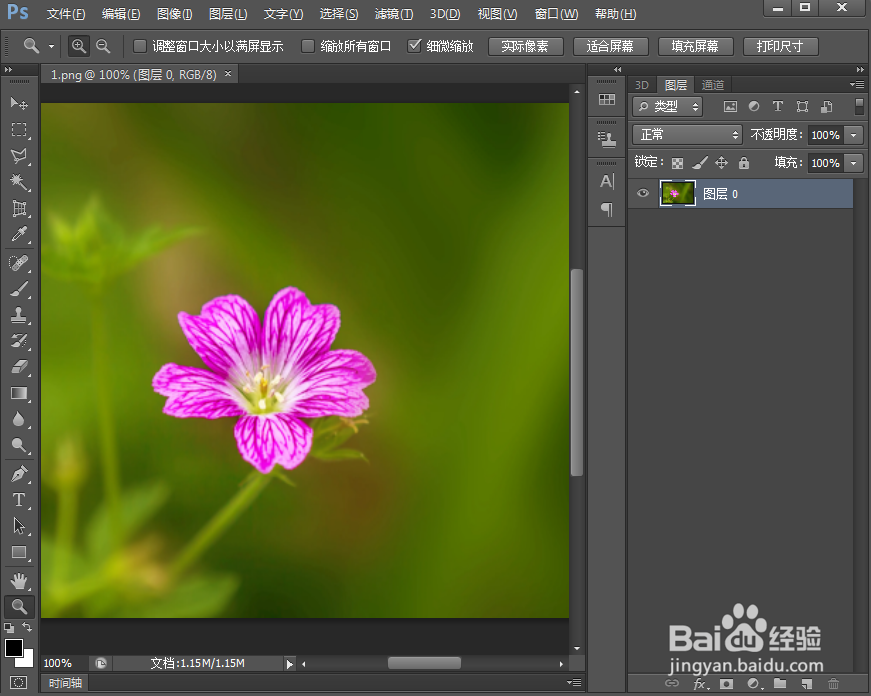The width and height of the screenshot is (871, 696).
Task: Swap foreground and background colors
Action: 27,627
